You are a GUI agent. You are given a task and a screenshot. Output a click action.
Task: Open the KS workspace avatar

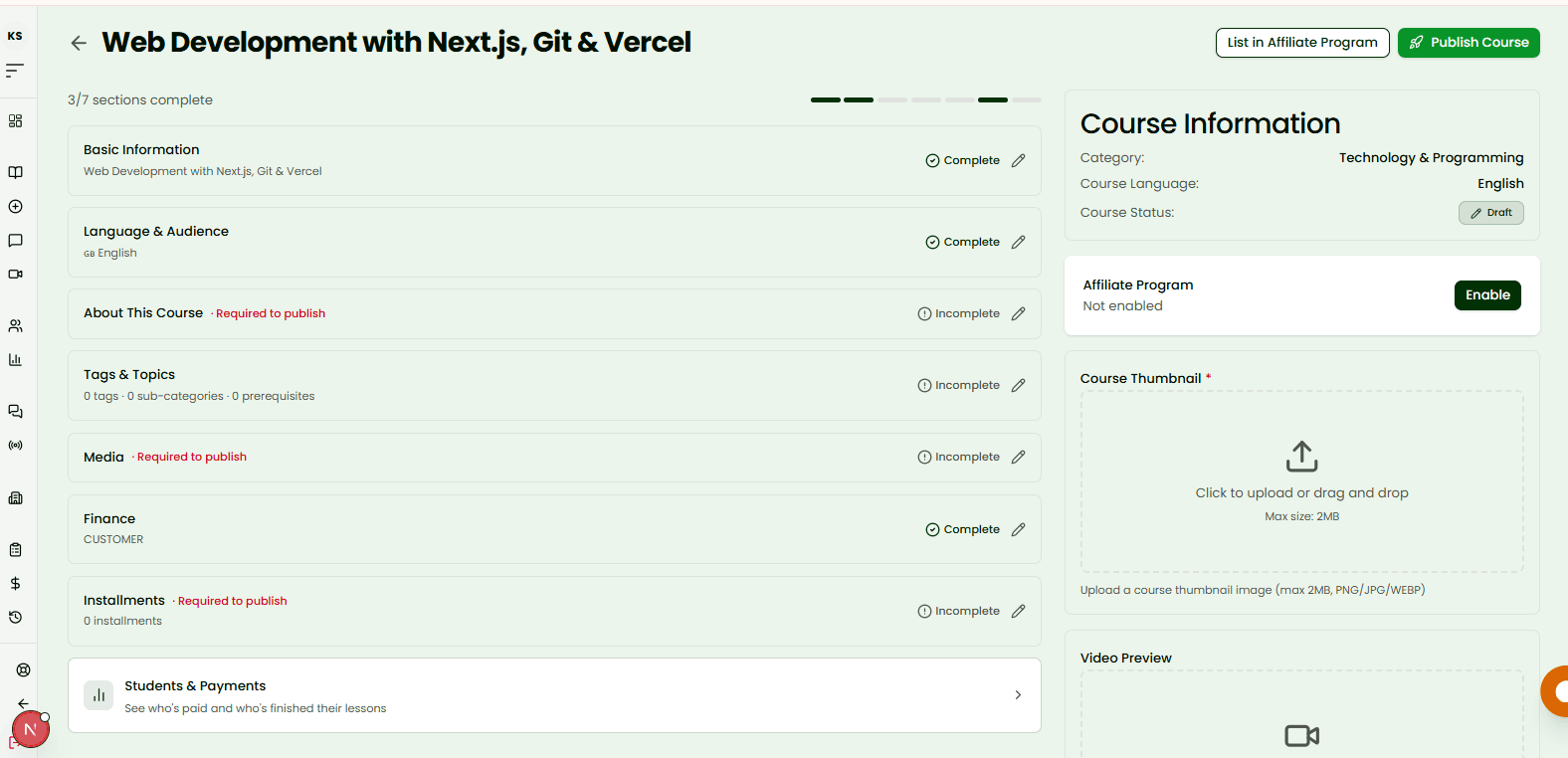click(x=15, y=36)
